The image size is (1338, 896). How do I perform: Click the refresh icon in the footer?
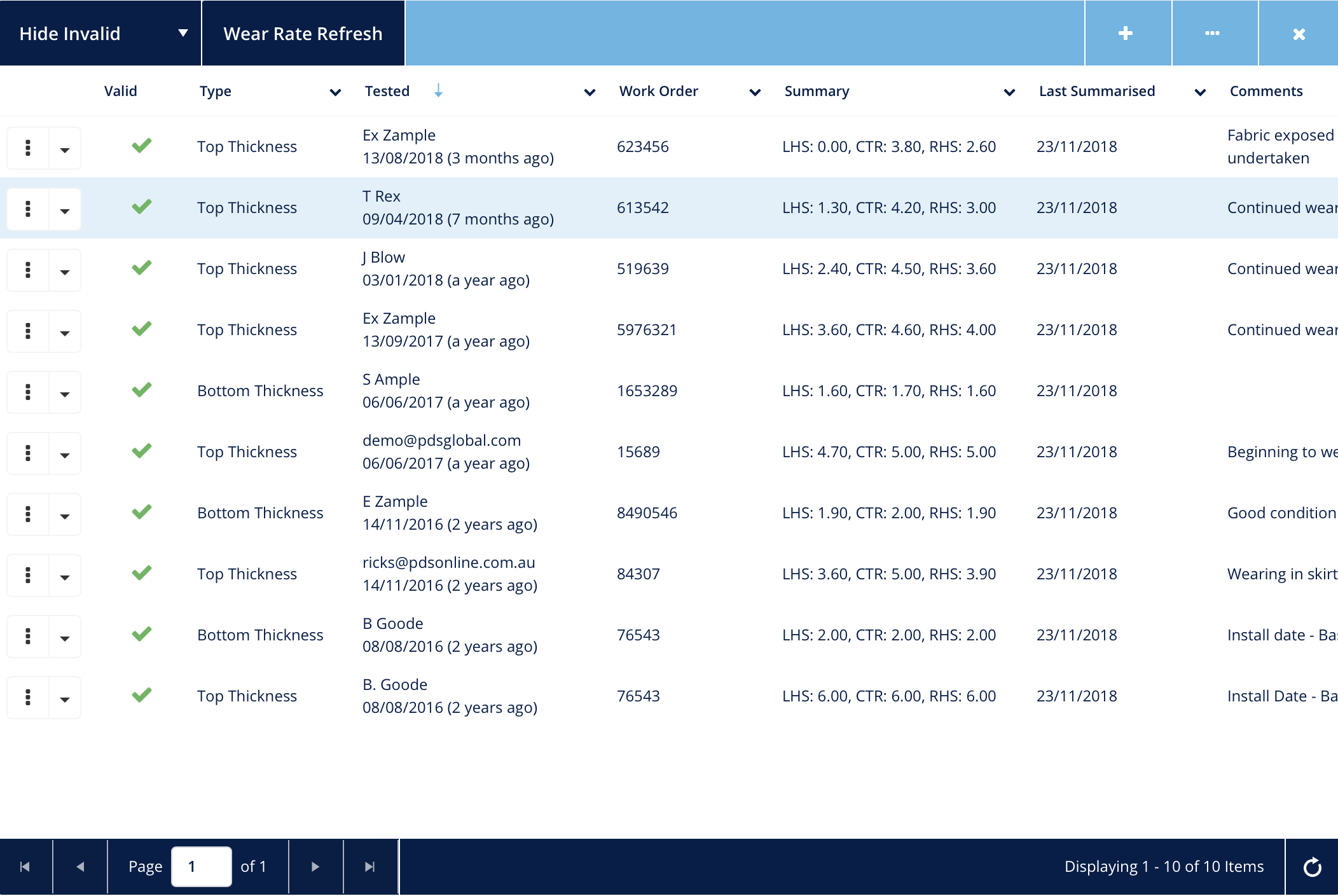(1312, 867)
